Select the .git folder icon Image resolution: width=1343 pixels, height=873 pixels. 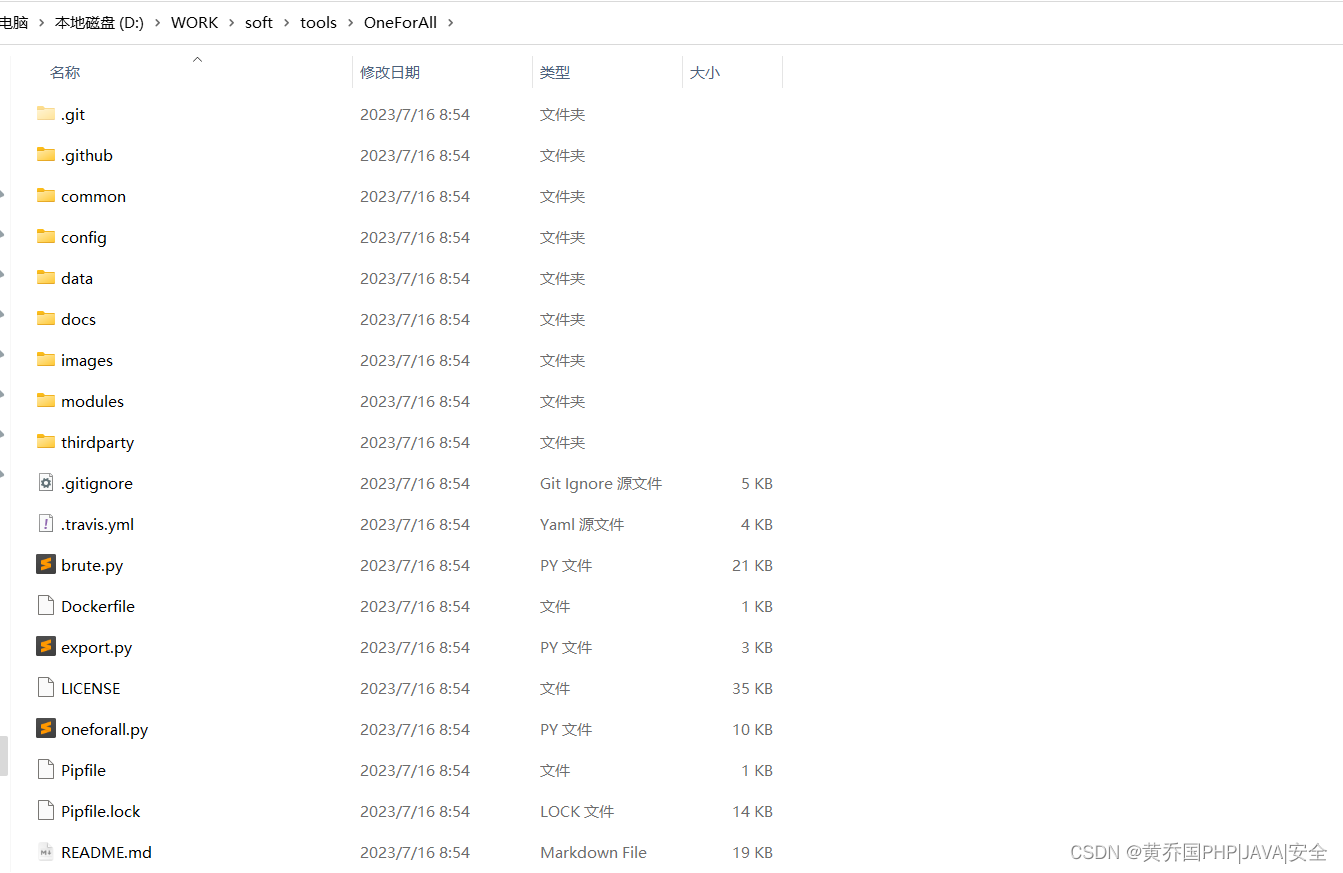45,114
